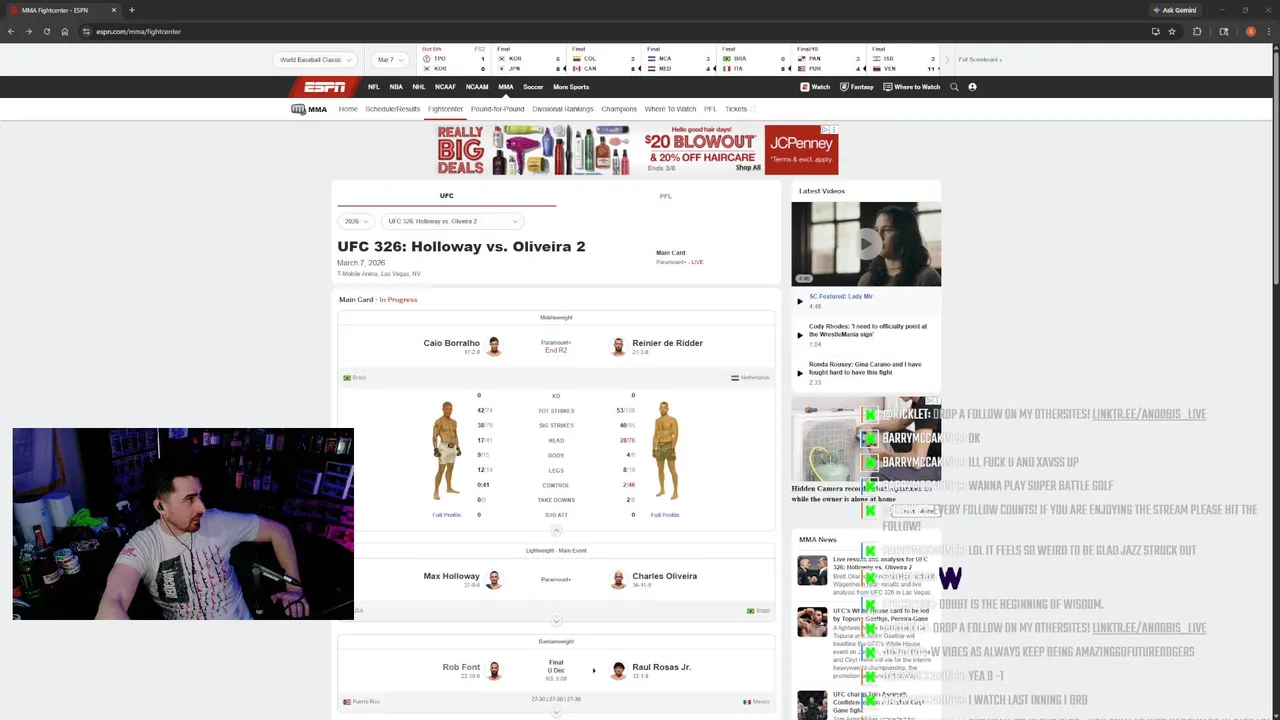Play the Latest Videos featured video

[x=866, y=244]
